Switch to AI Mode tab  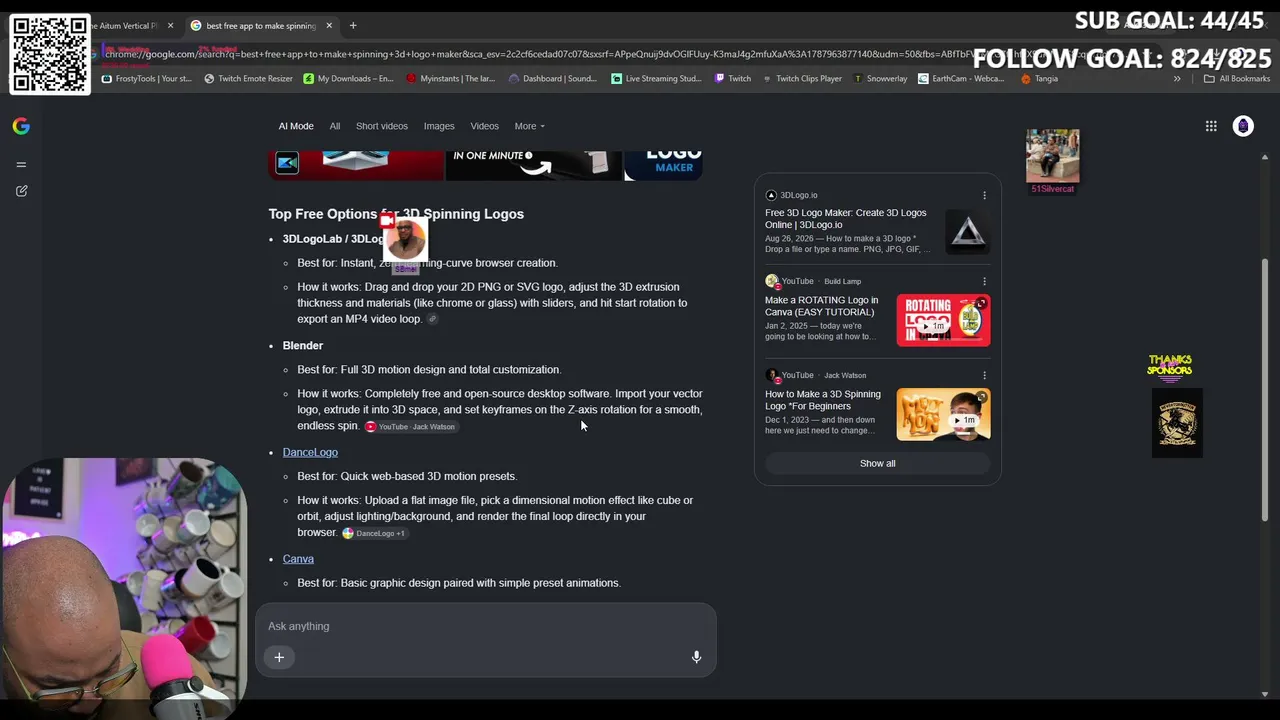tap(296, 126)
